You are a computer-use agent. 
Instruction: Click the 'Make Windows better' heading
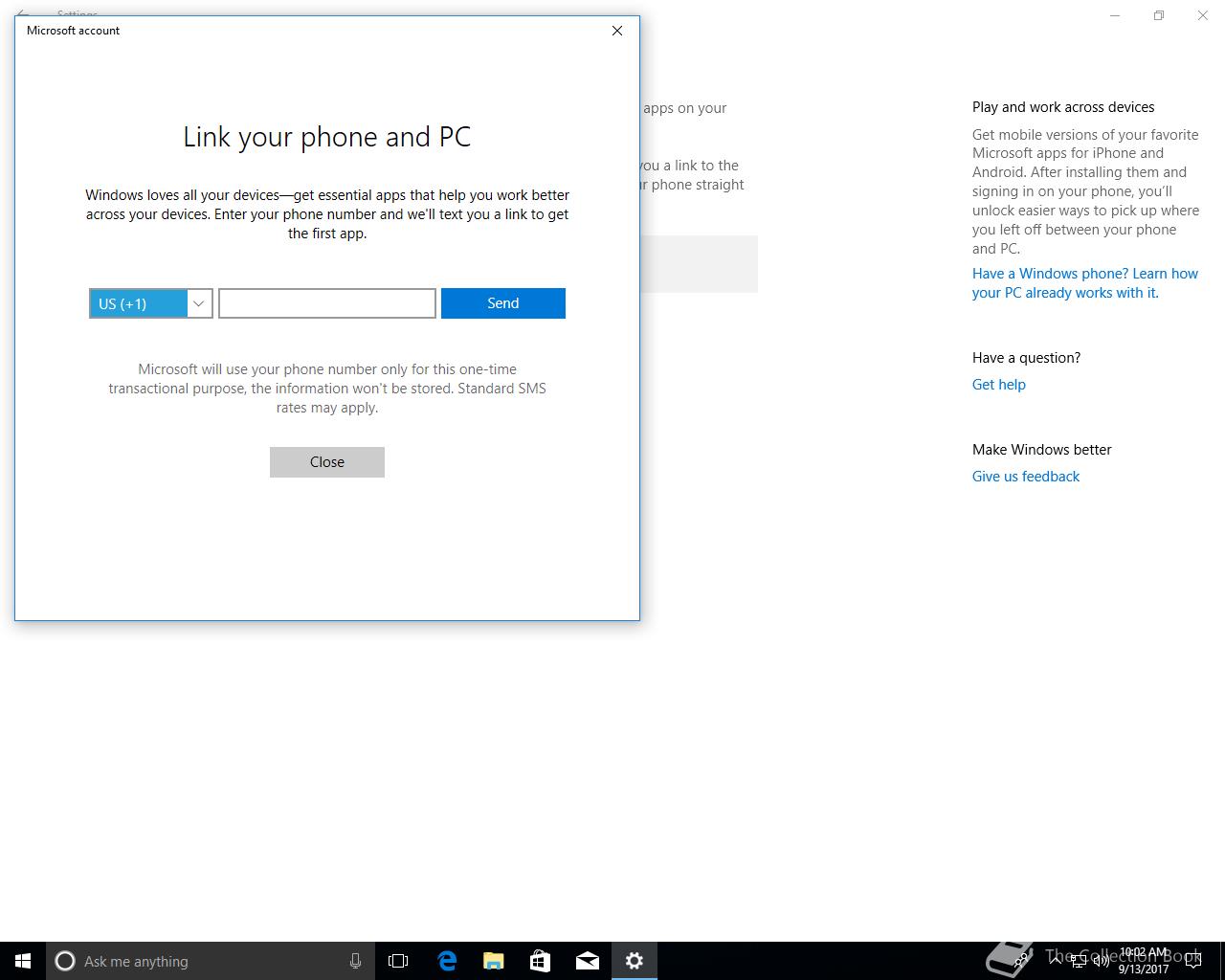[x=1042, y=450]
